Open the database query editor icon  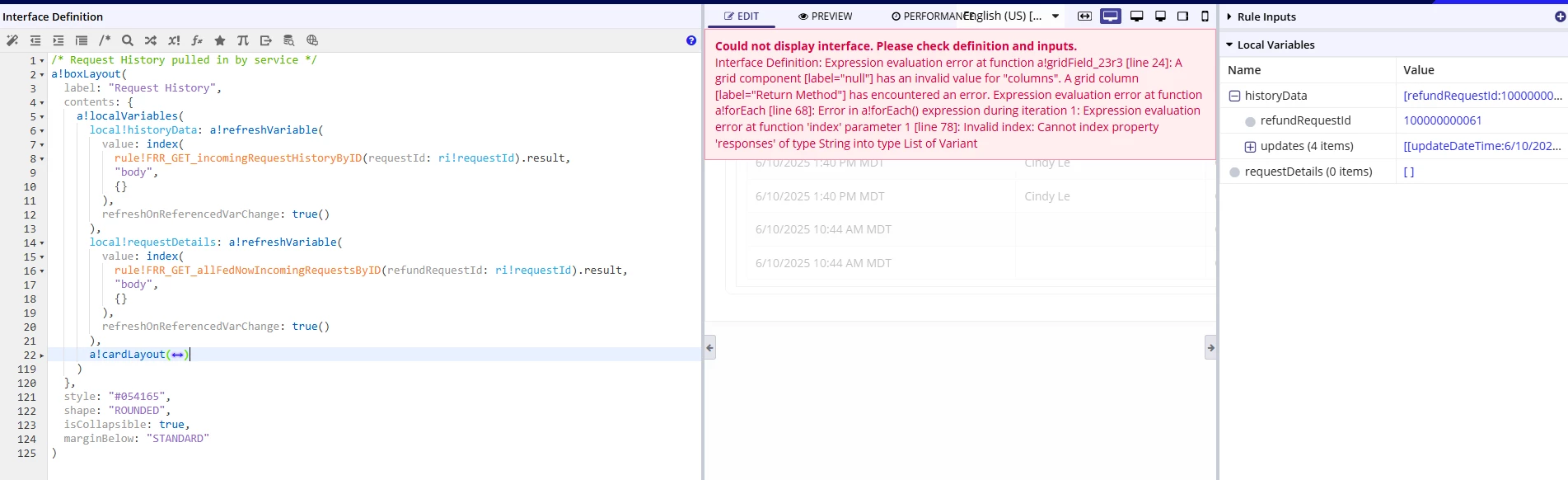tap(289, 40)
